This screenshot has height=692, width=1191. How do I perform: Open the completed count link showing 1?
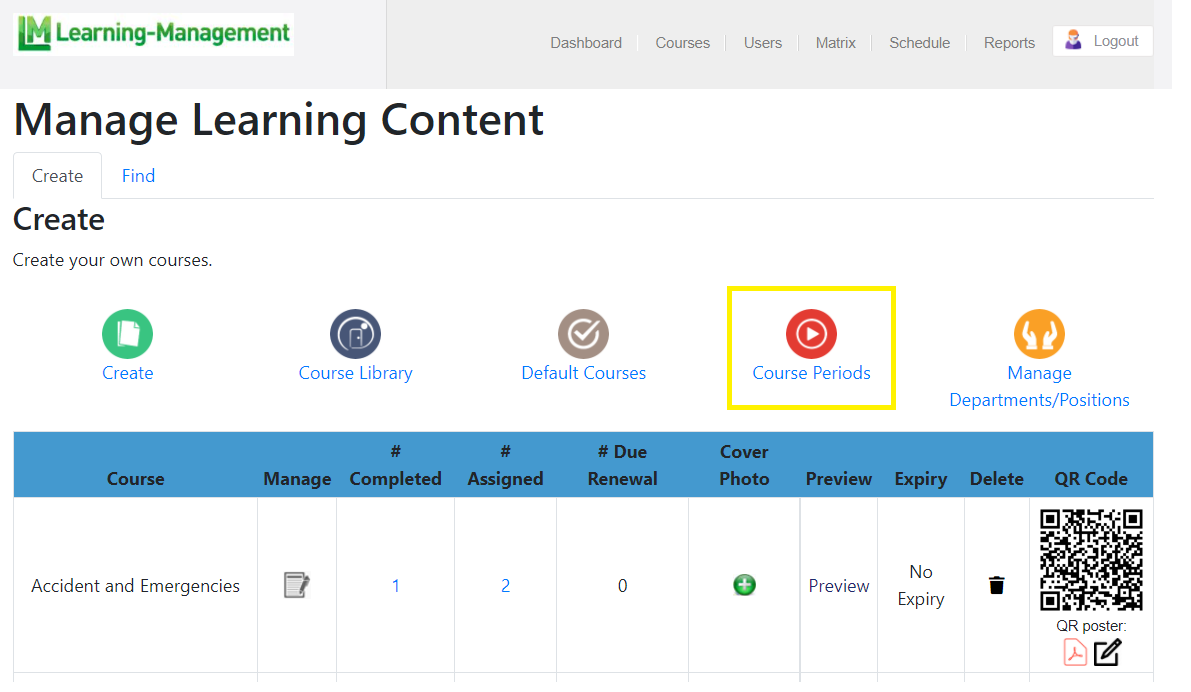[x=395, y=586]
